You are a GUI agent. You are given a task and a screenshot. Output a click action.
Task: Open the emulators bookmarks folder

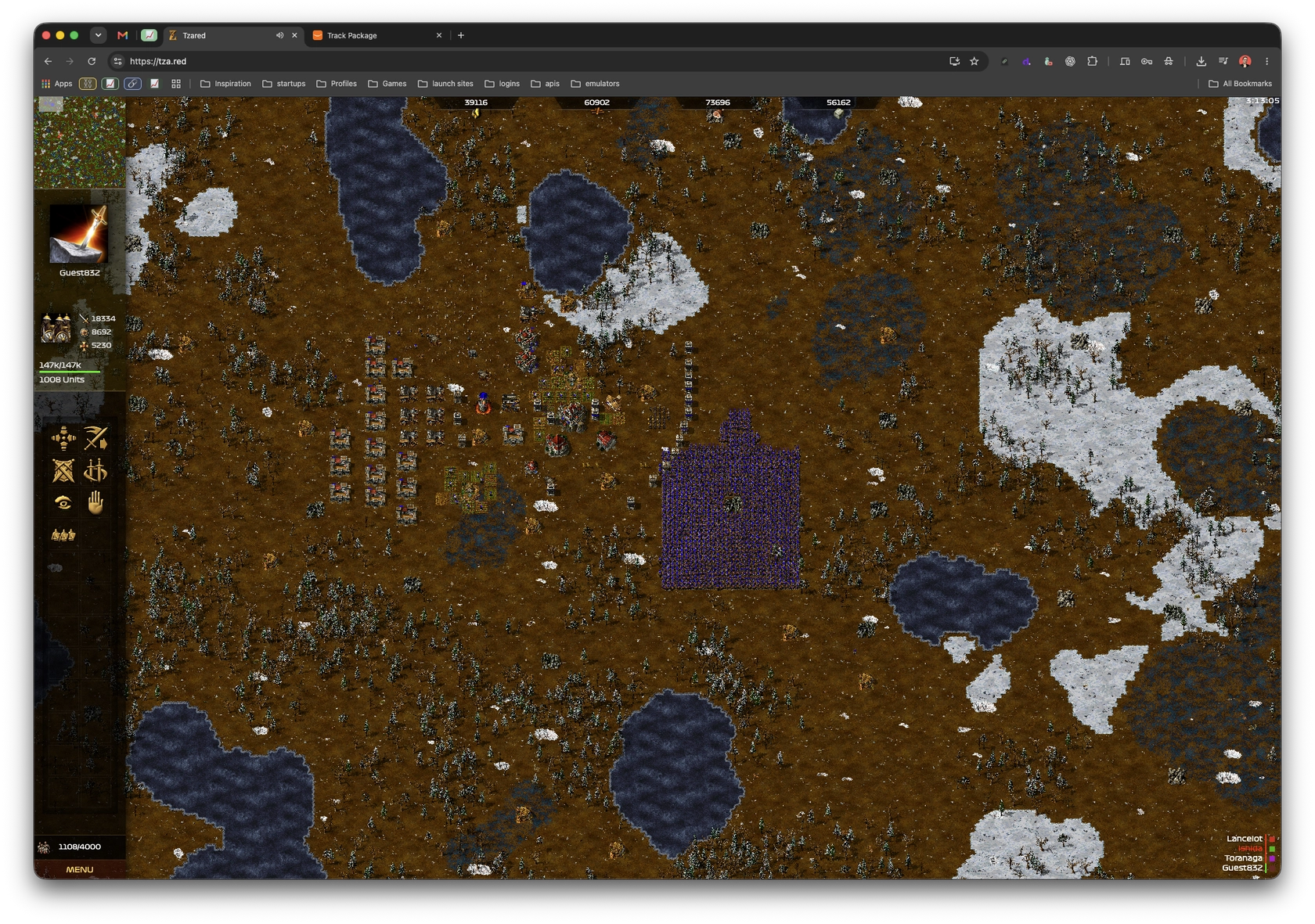(x=595, y=84)
